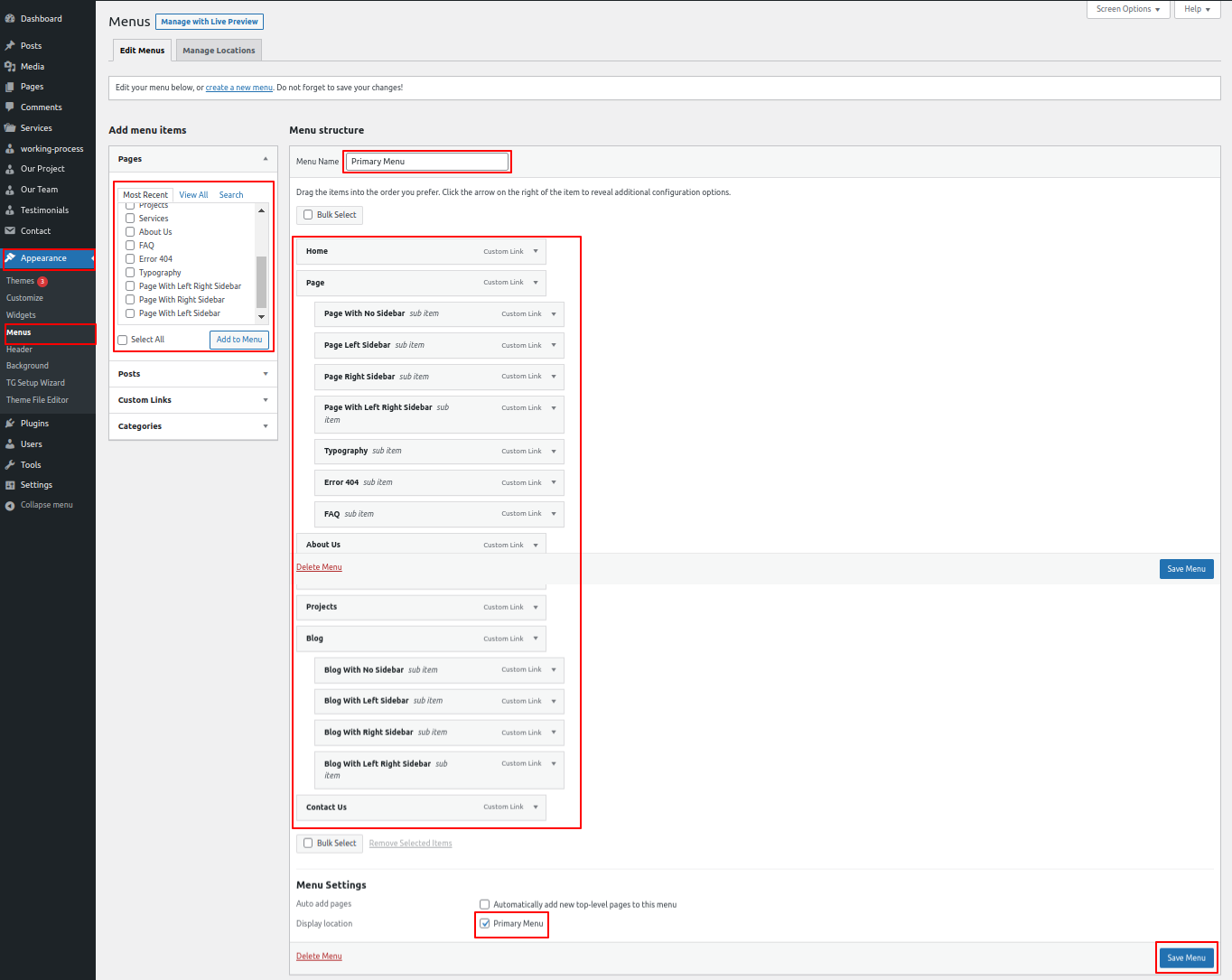
Task: Switch to View All pages tab
Action: pos(193,195)
